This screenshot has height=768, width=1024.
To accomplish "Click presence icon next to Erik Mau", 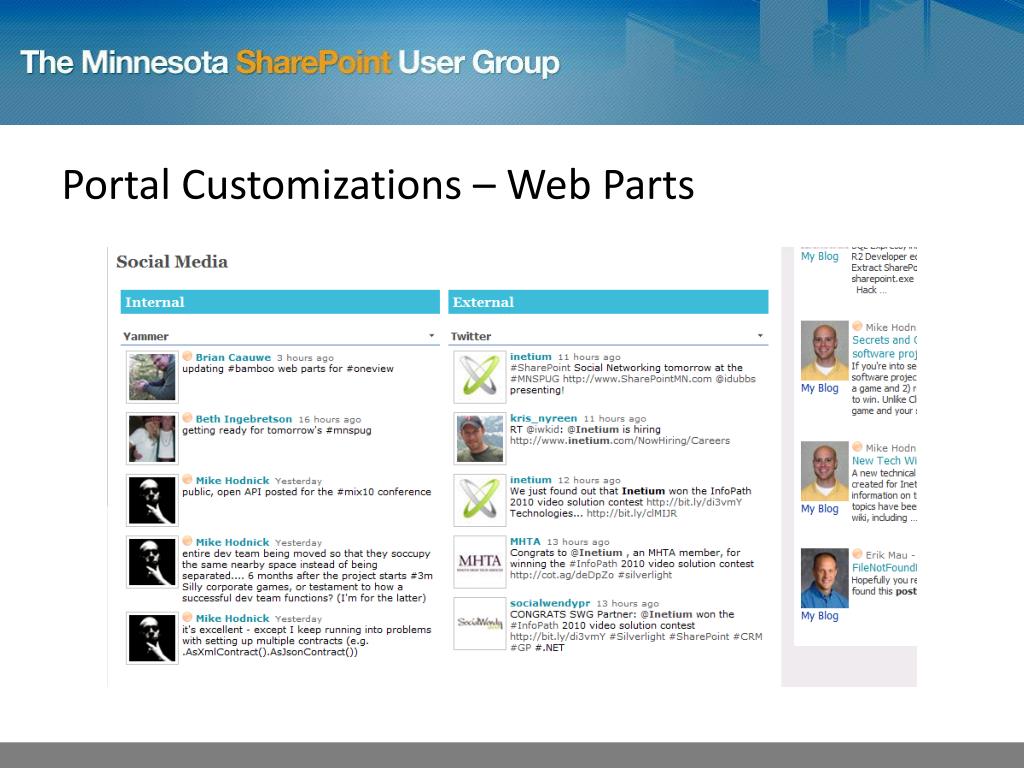I will pyautogui.click(x=857, y=554).
